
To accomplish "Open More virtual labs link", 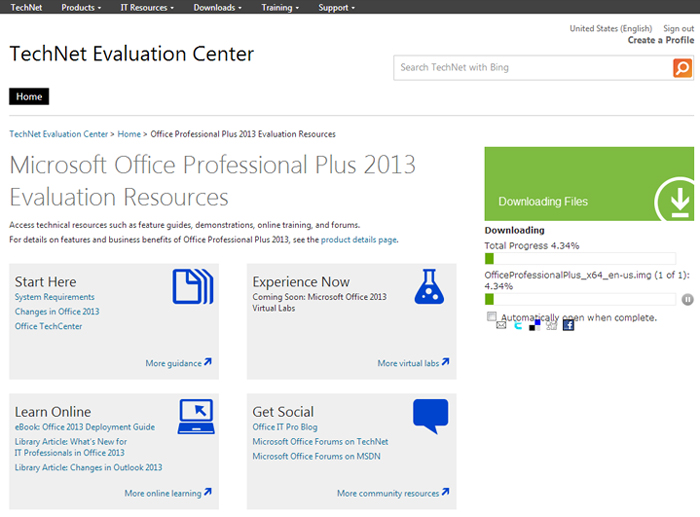I will point(408,363).
